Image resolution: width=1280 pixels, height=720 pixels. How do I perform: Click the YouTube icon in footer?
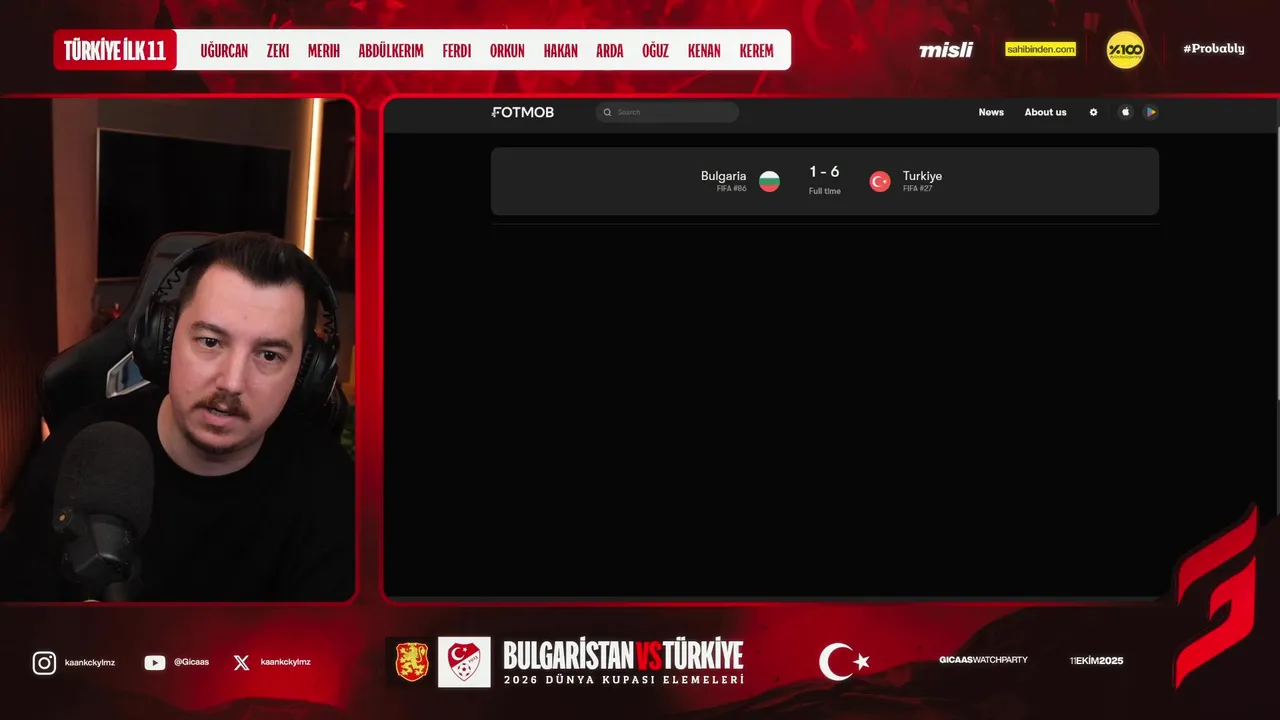155,662
